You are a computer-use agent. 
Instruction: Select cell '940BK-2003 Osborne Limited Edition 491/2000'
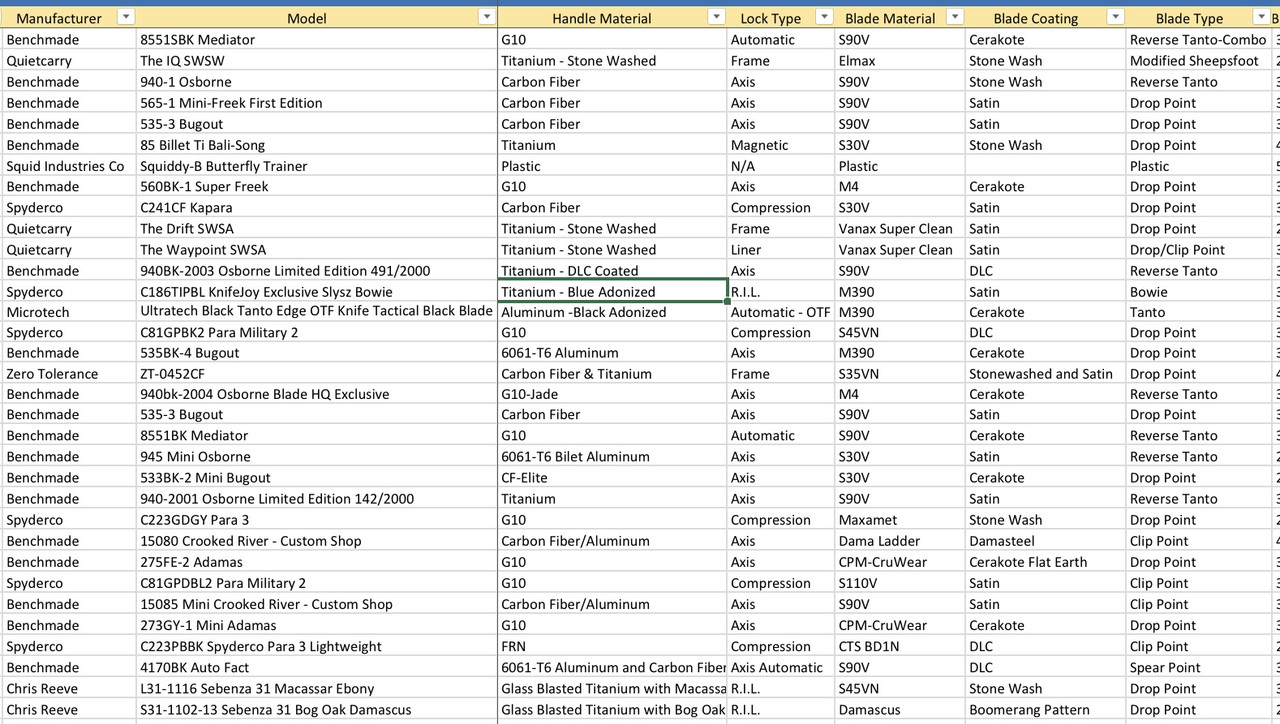pyautogui.click(x=317, y=271)
